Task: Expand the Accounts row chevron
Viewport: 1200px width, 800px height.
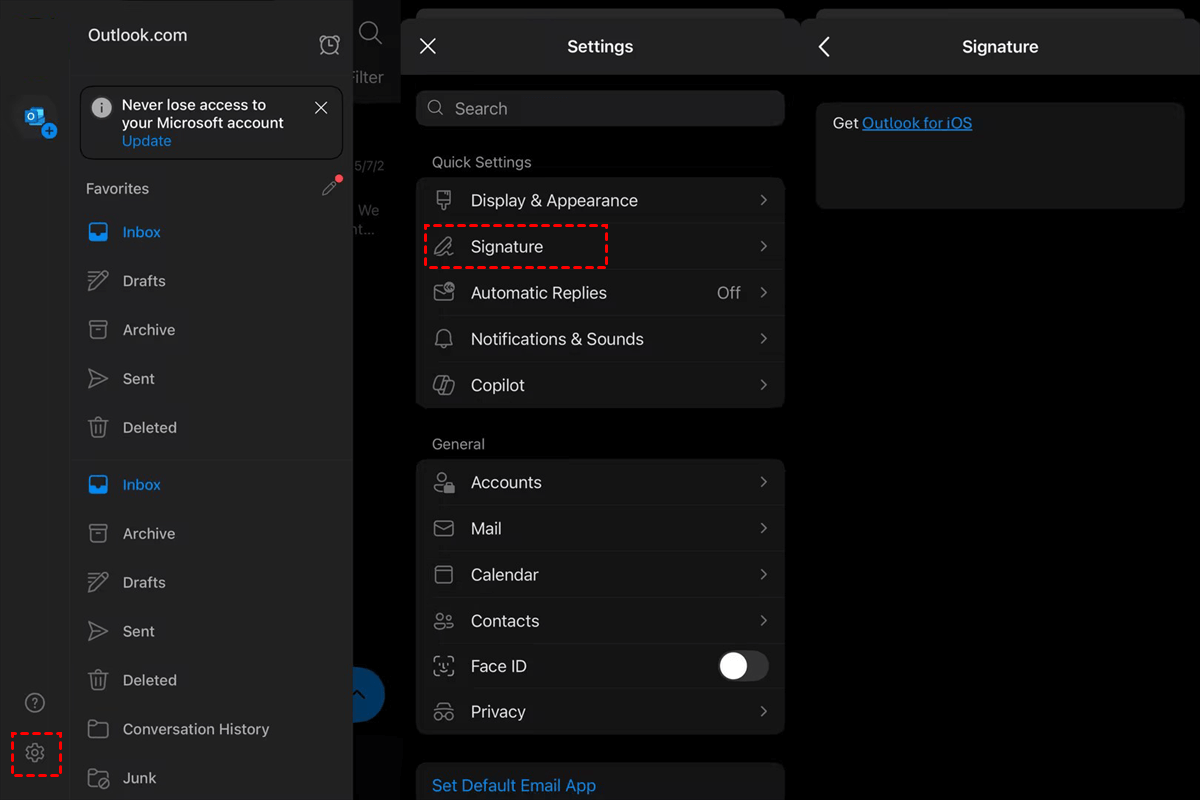Action: pyautogui.click(x=763, y=482)
